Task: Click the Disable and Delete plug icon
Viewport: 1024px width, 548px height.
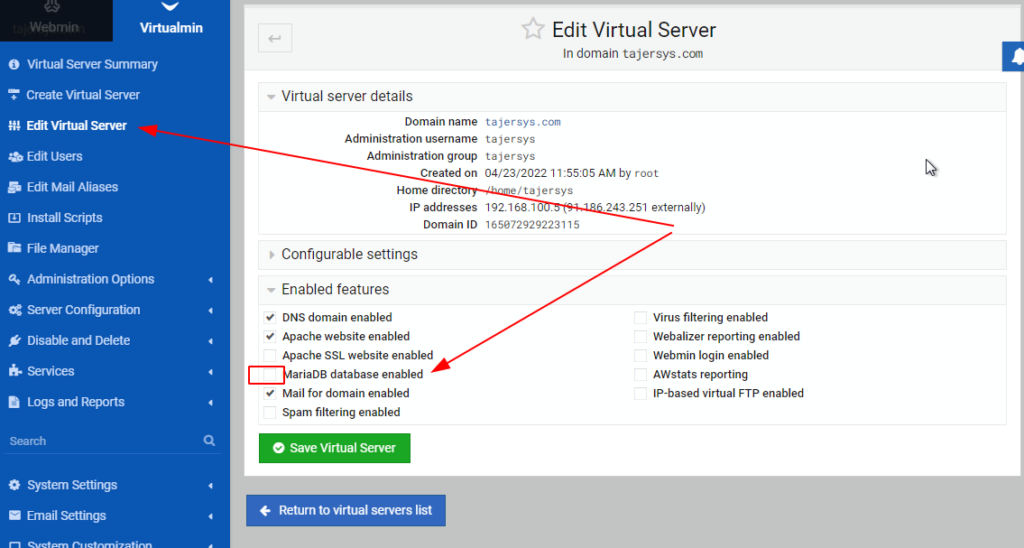Action: click(14, 341)
